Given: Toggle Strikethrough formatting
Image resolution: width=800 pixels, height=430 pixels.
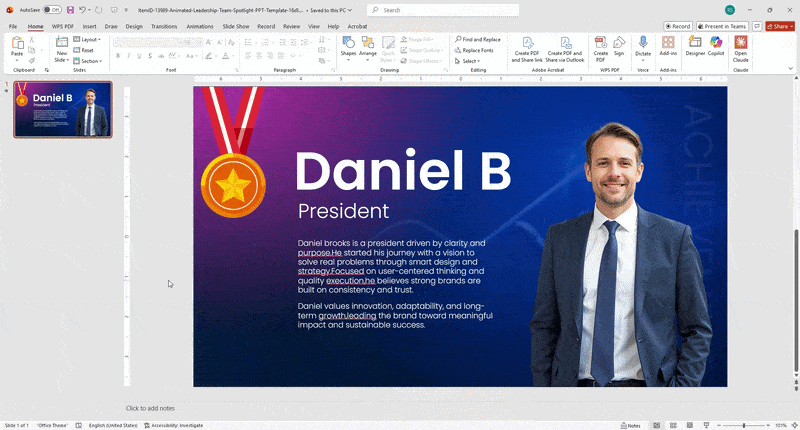Looking at the screenshot, I should pos(161,56).
